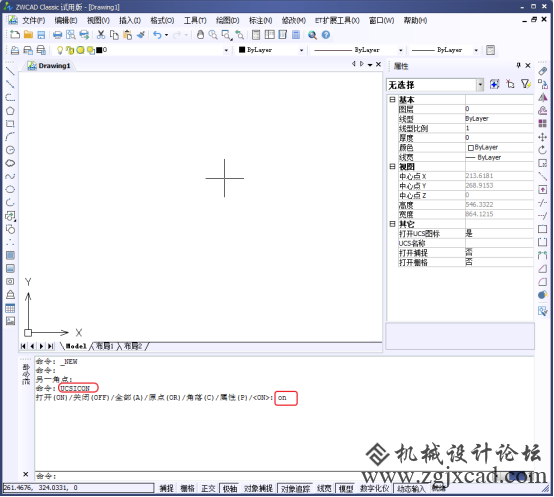Copy selection with the copy icon
Viewport: 554px width, 497px height.
coord(114,35)
